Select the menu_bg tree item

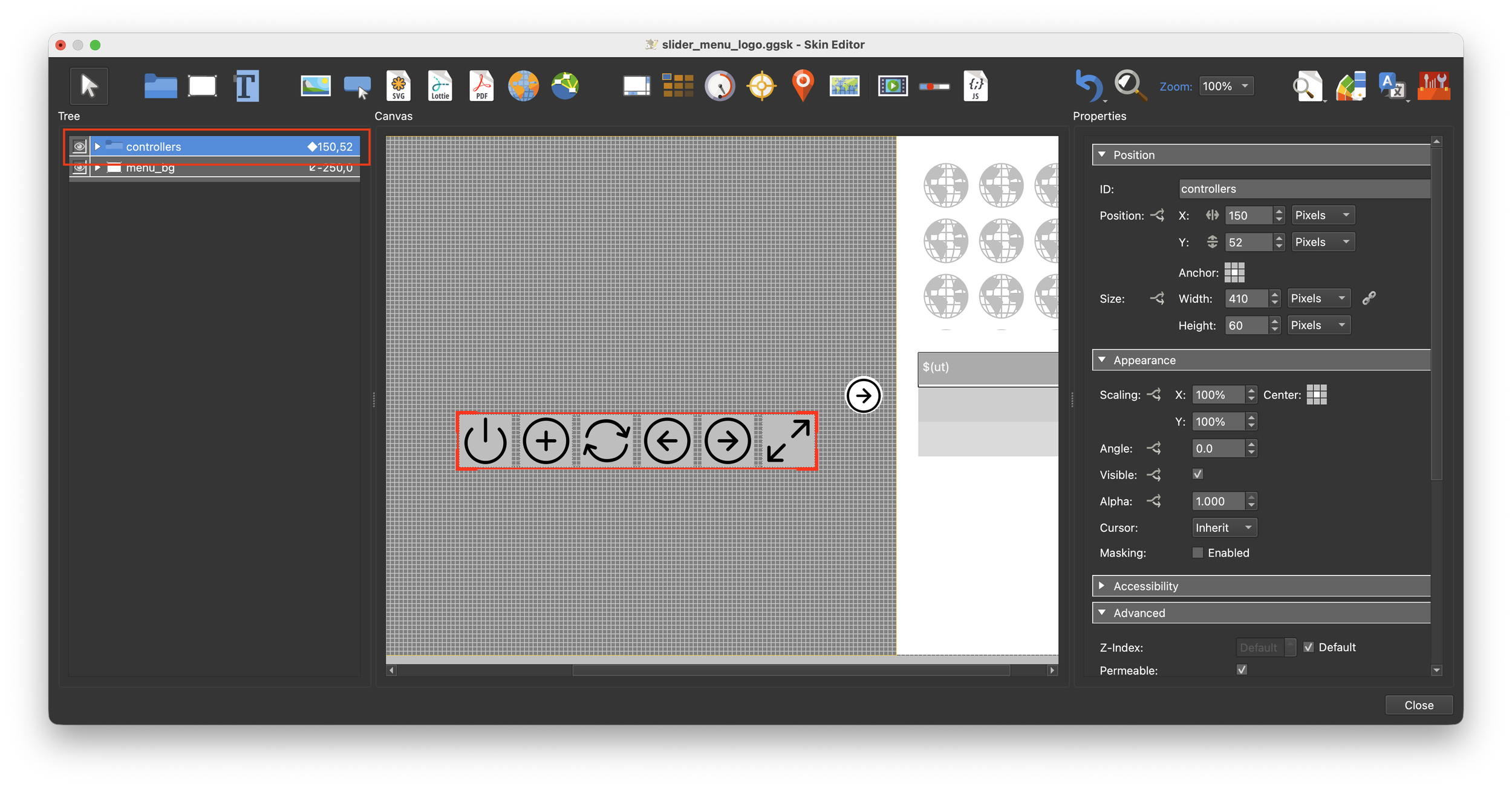pyautogui.click(x=150, y=168)
